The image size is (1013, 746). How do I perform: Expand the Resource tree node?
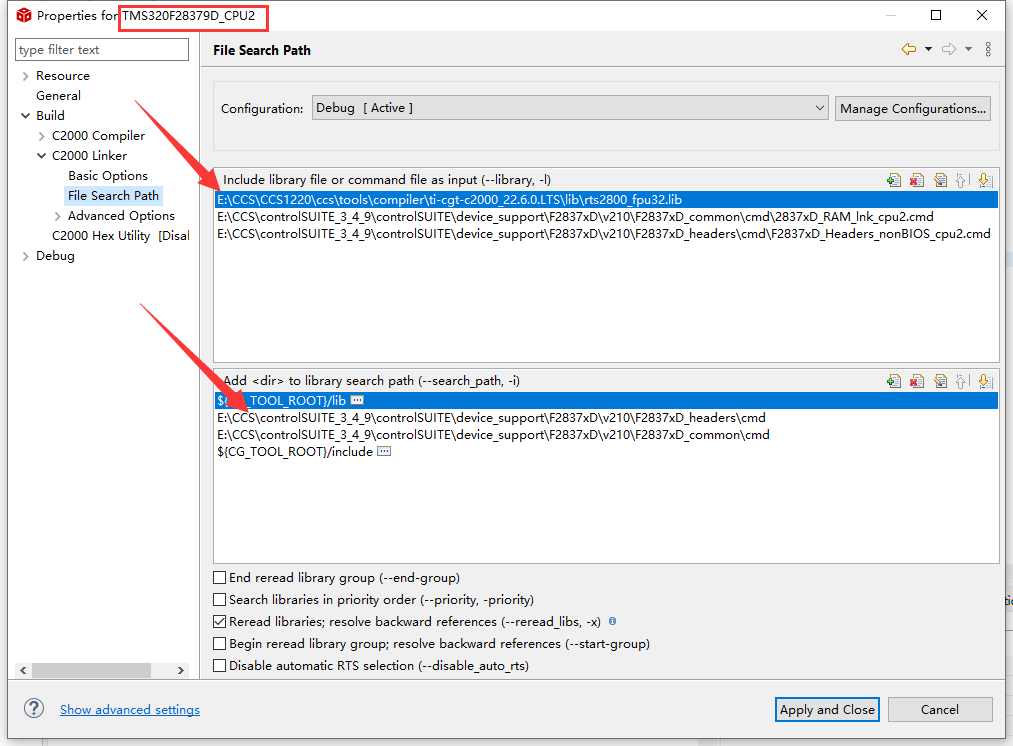[x=25, y=76]
